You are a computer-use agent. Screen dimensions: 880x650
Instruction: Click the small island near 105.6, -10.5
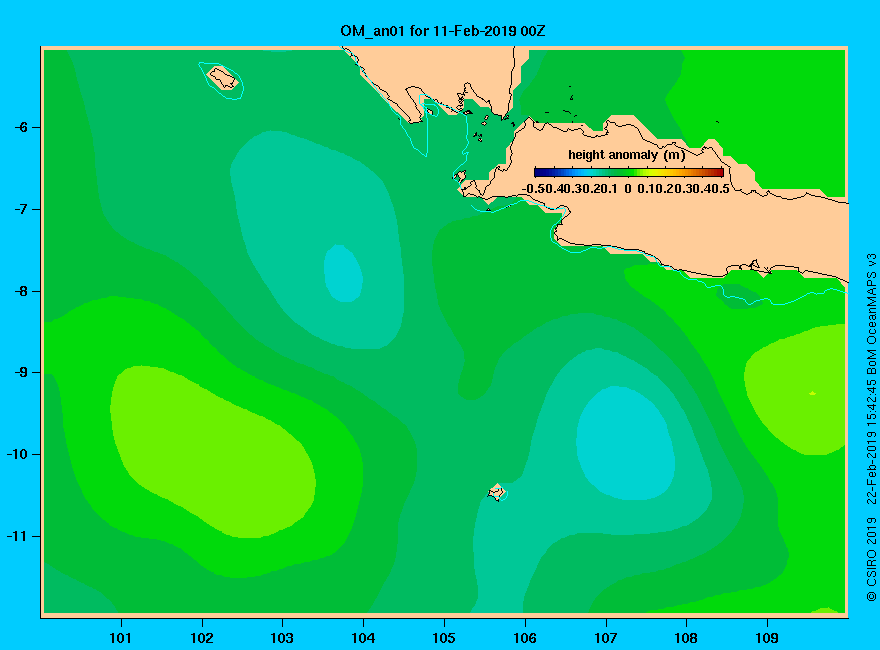[x=496, y=492]
